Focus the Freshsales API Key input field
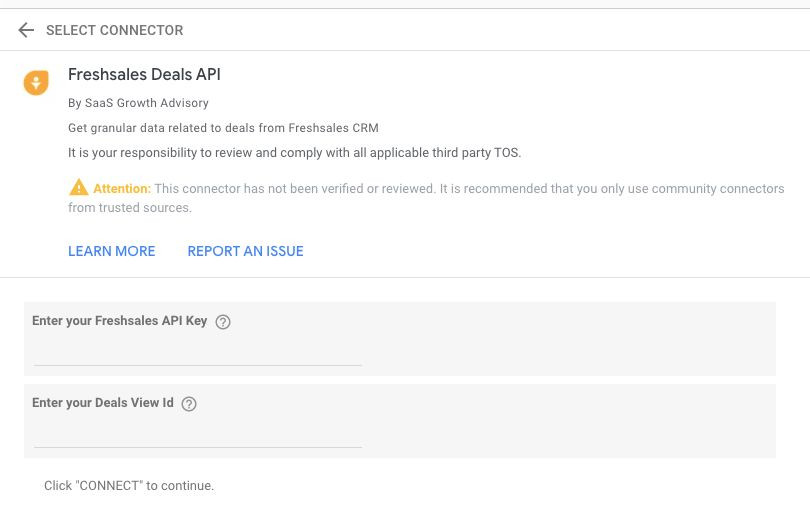 click(198, 354)
